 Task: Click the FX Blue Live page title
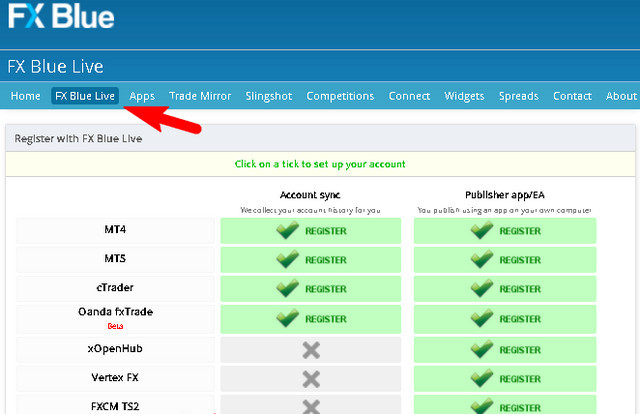[x=55, y=67]
